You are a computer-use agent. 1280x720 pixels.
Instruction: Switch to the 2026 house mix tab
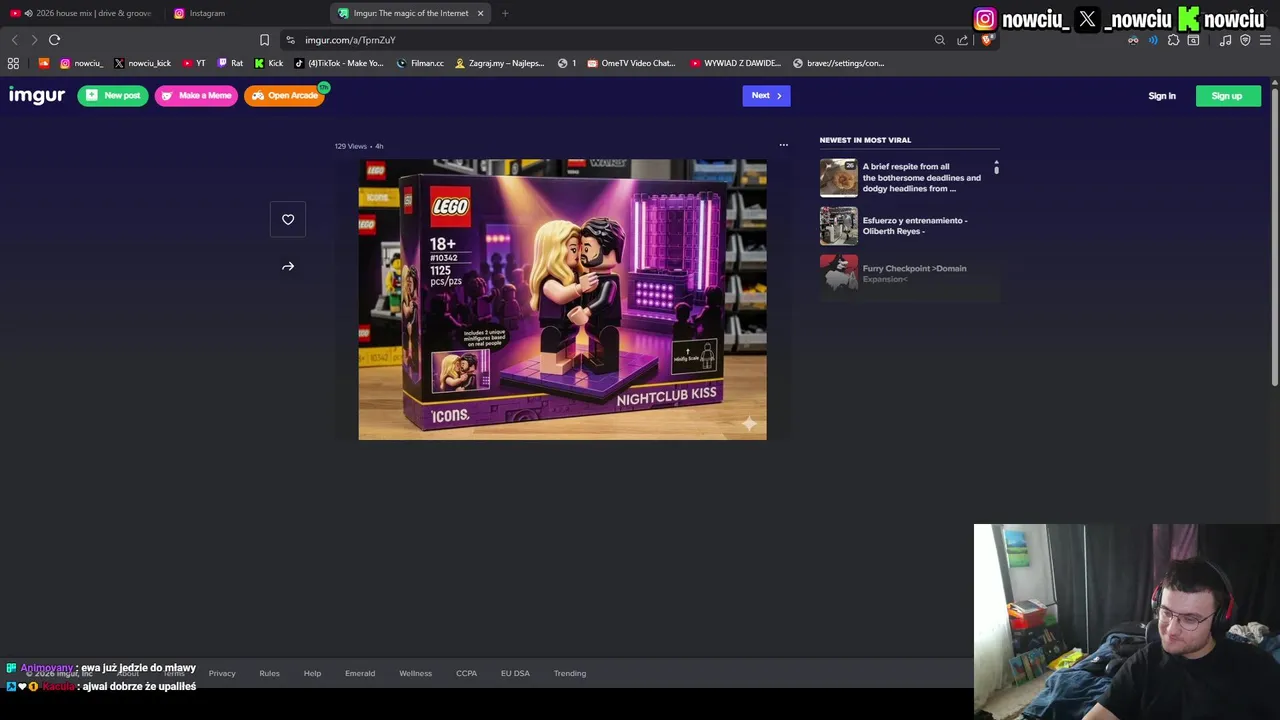click(80, 13)
